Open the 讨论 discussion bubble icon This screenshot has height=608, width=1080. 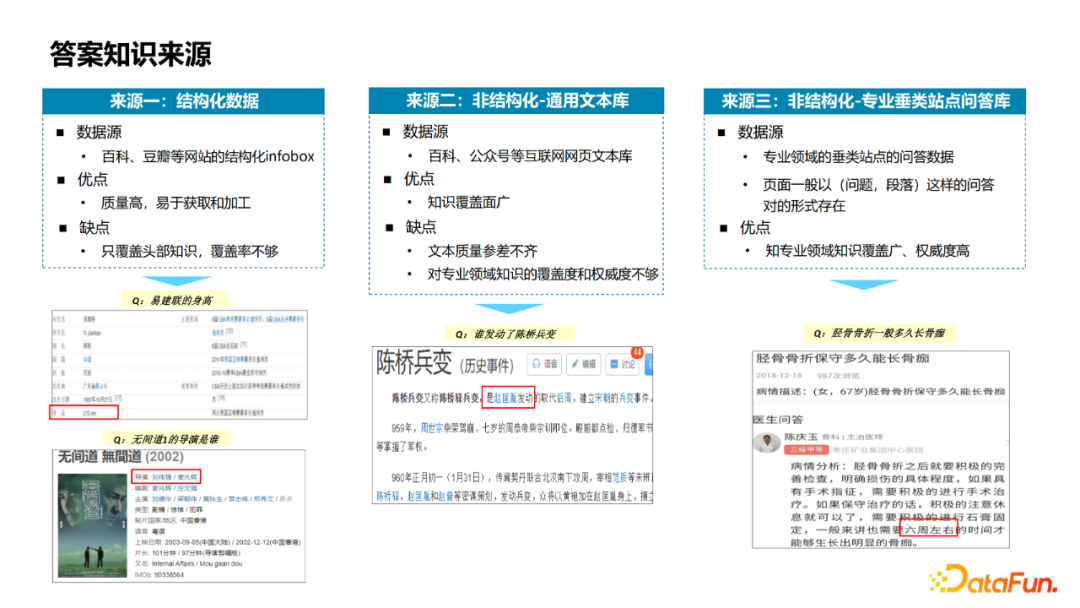coord(614,364)
